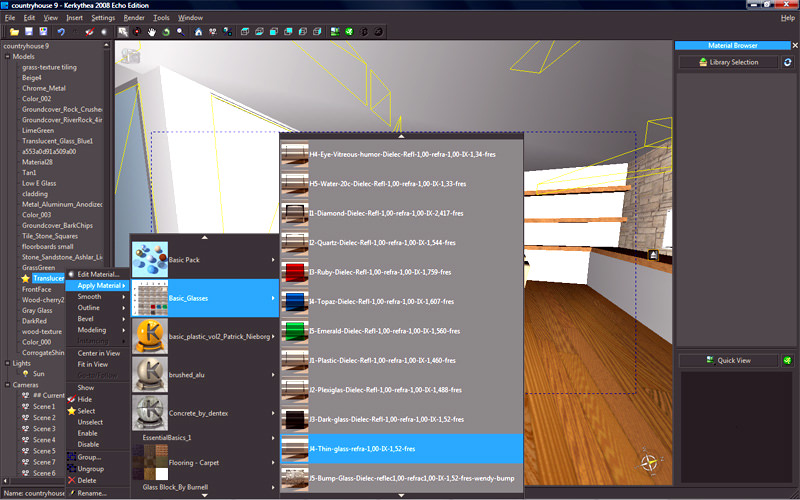Viewport: 800px width, 500px height.
Task: Activate the Zoom magnifier tool
Action: pos(181,32)
